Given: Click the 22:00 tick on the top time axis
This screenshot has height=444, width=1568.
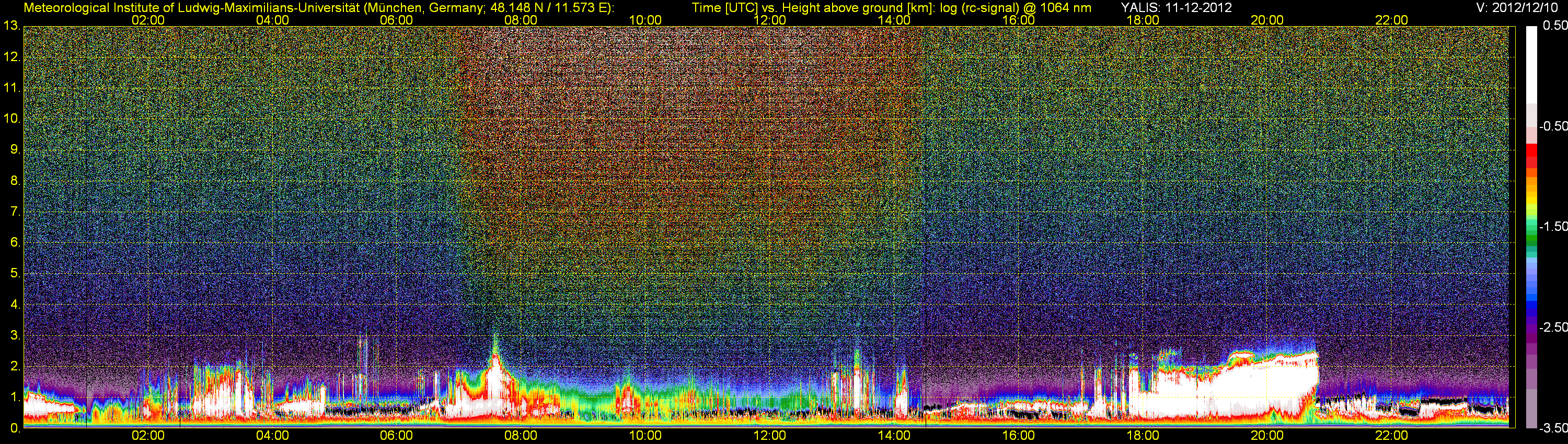Looking at the screenshot, I should [x=1391, y=20].
